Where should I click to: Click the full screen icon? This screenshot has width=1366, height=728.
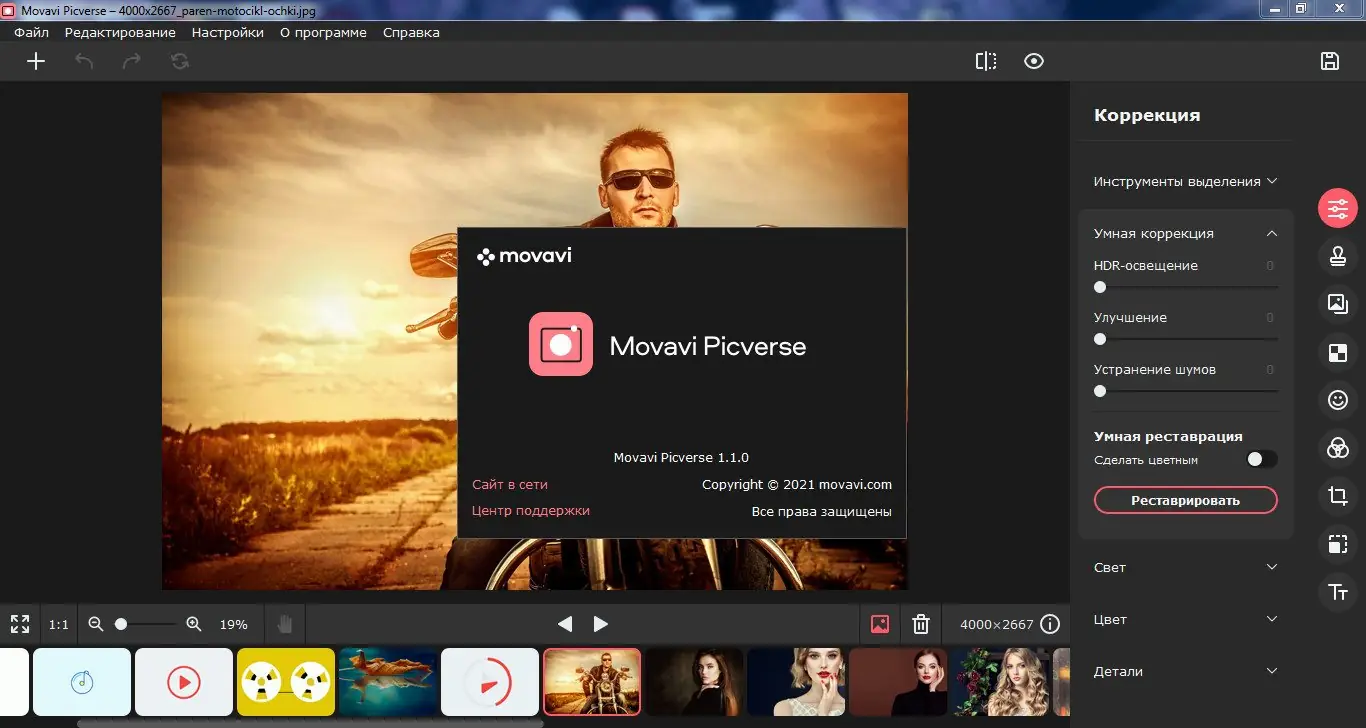20,624
